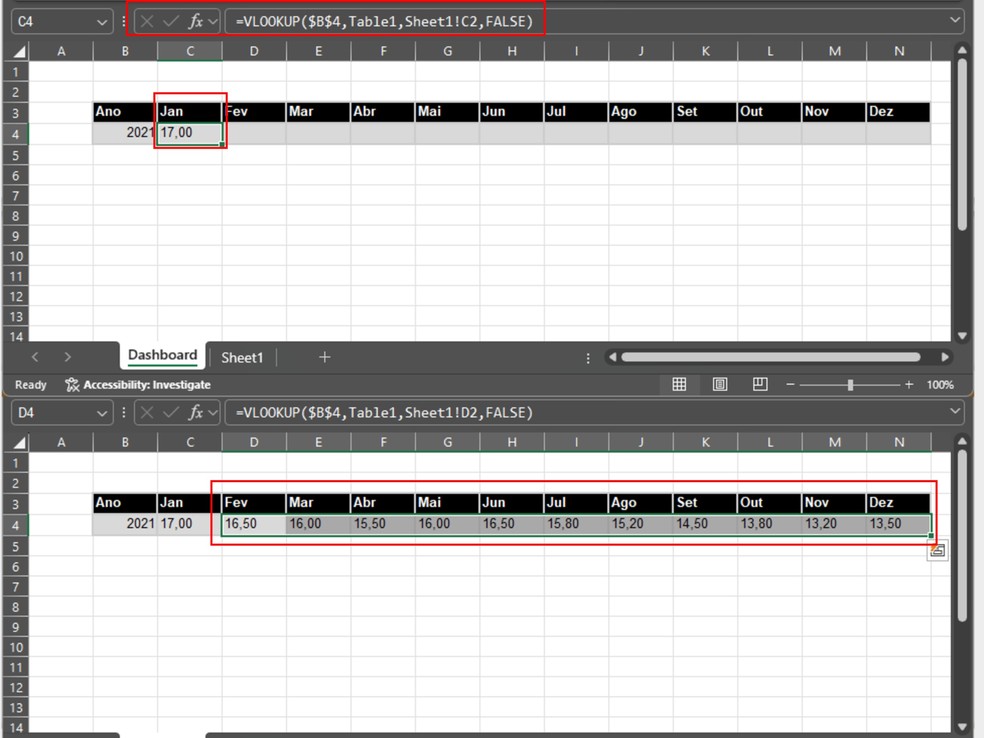Click the upper formula VLOOKUP C2 text

coord(384,21)
